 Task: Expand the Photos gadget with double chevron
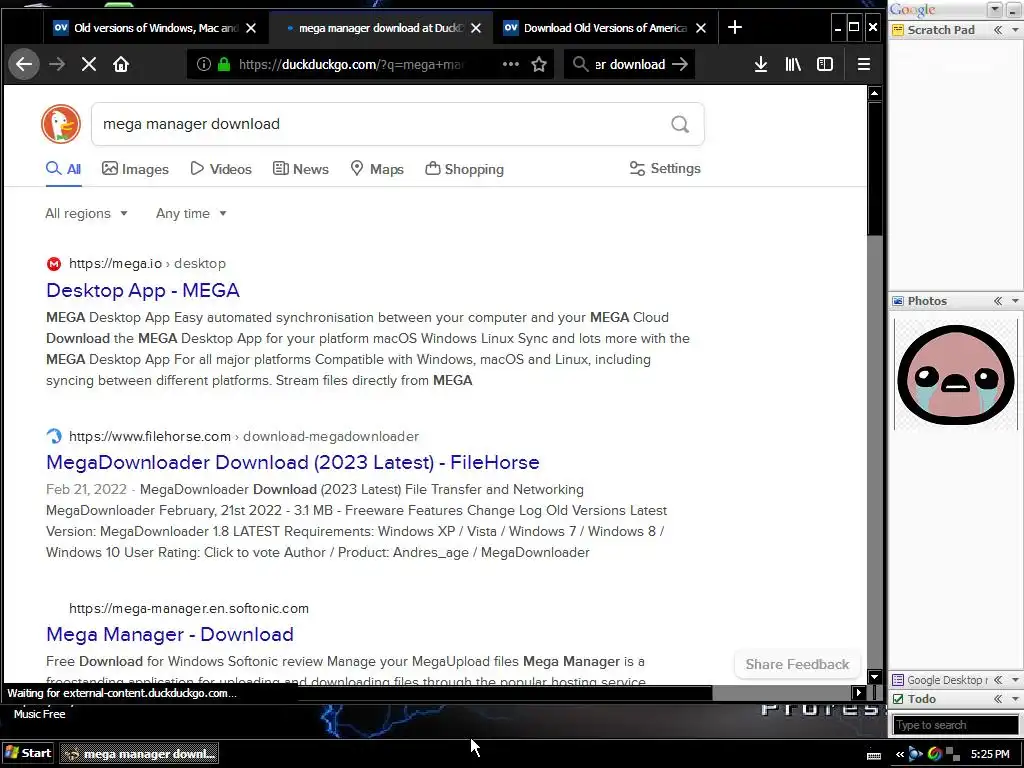[998, 301]
